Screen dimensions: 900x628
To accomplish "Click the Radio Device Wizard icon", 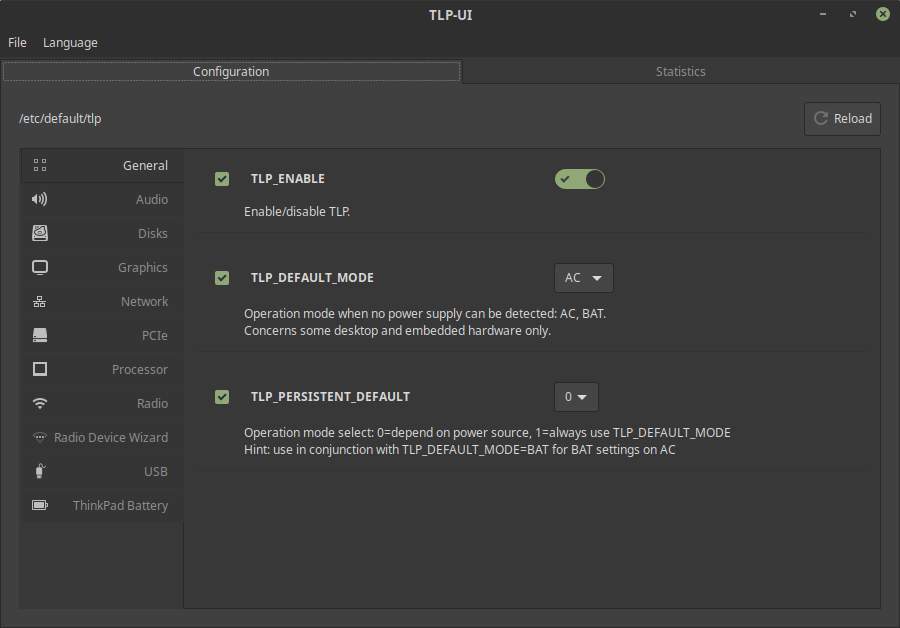I will (40, 437).
